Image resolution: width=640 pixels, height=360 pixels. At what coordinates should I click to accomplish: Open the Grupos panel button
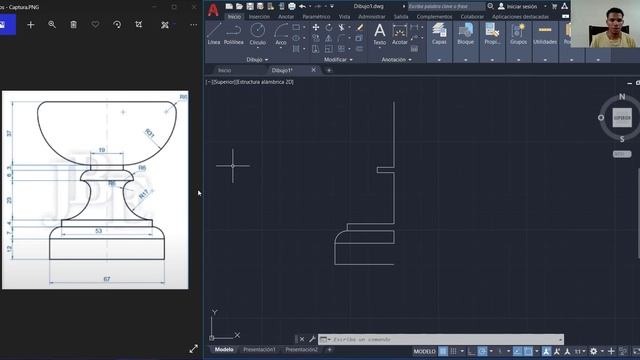click(x=518, y=33)
